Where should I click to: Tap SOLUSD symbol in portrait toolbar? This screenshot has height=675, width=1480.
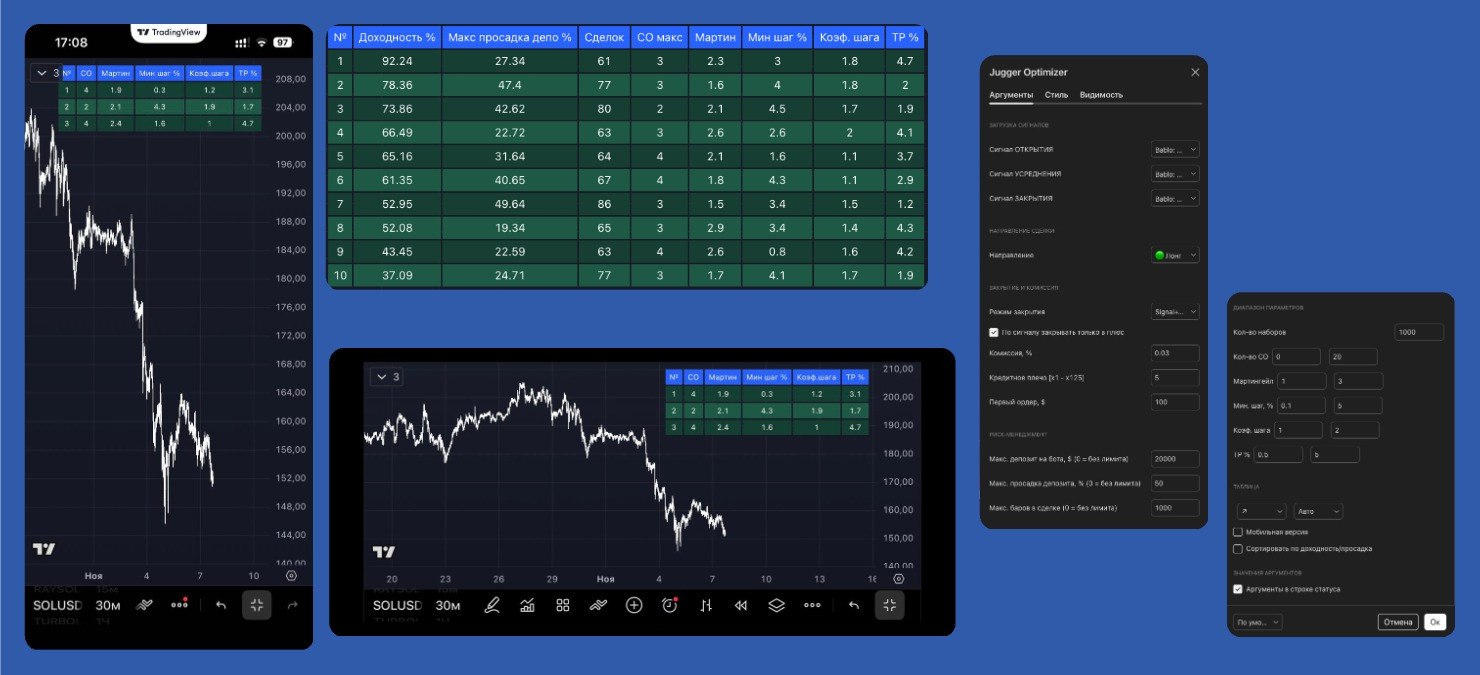pos(59,606)
